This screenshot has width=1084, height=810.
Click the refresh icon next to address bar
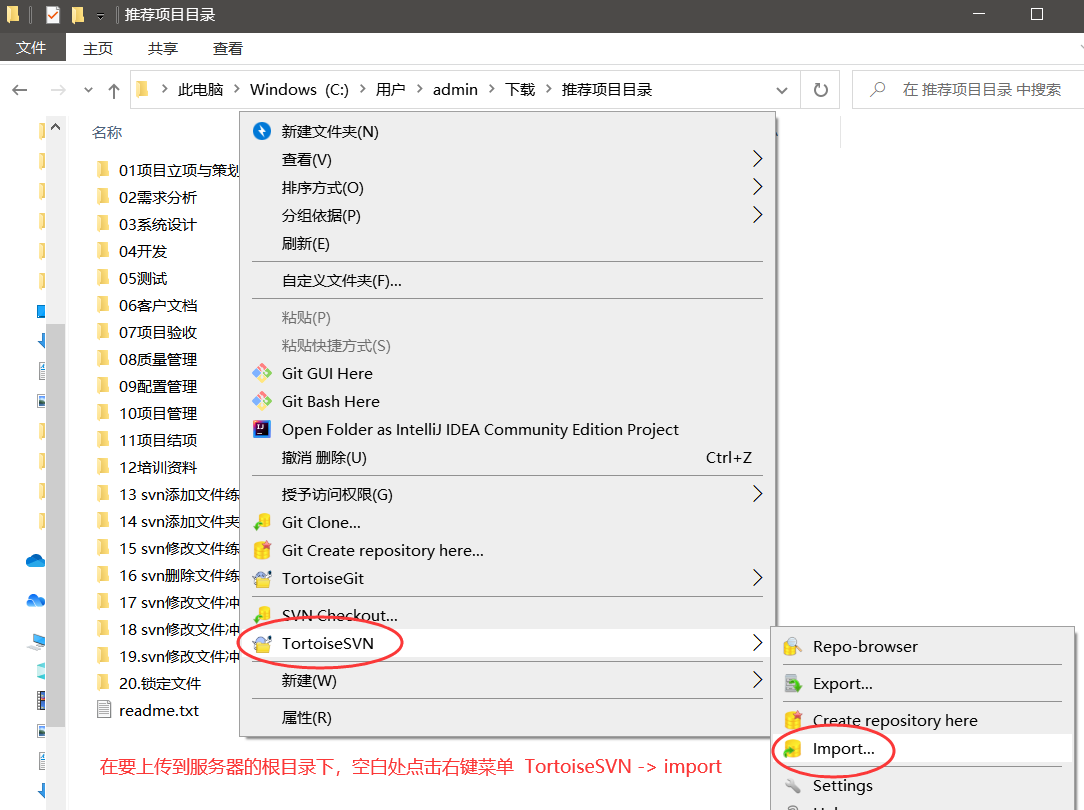click(821, 90)
